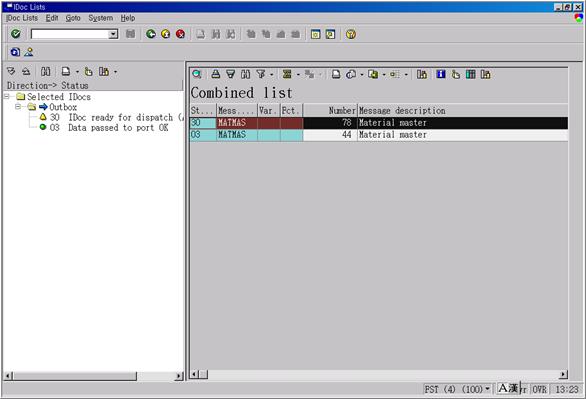586x399 pixels.
Task: Open Help with the yellow question icon
Action: coord(351,34)
